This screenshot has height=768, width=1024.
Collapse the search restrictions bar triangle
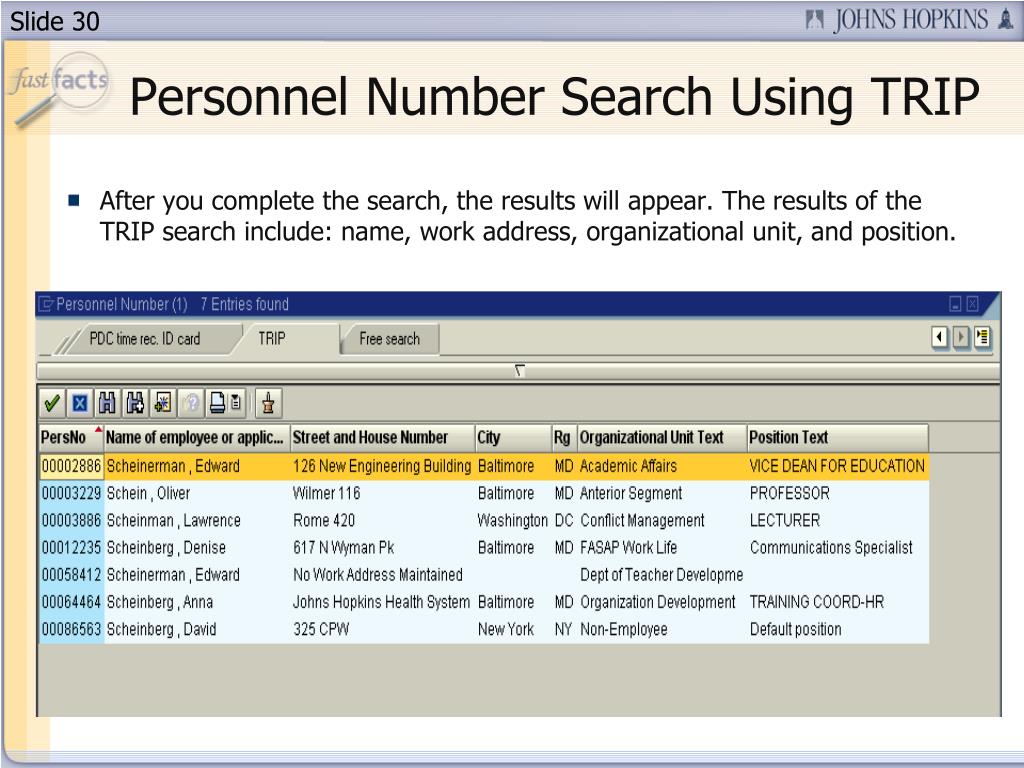click(519, 371)
